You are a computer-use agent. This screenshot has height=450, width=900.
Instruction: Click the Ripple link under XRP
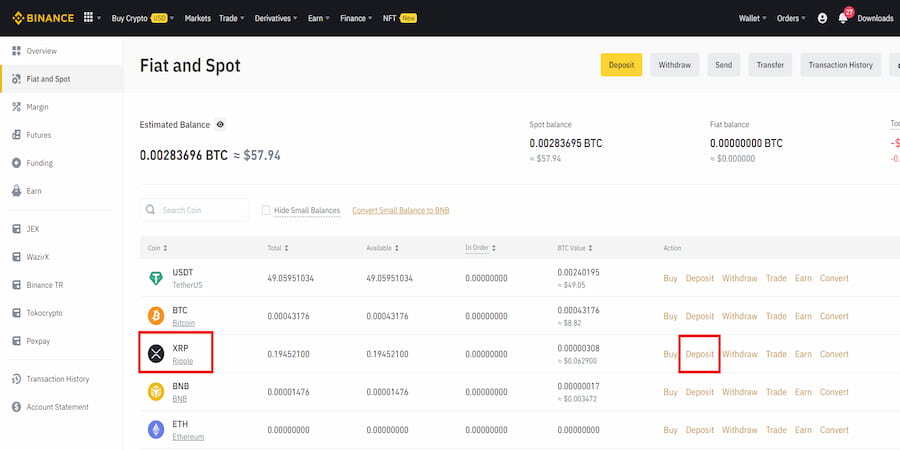pos(183,361)
